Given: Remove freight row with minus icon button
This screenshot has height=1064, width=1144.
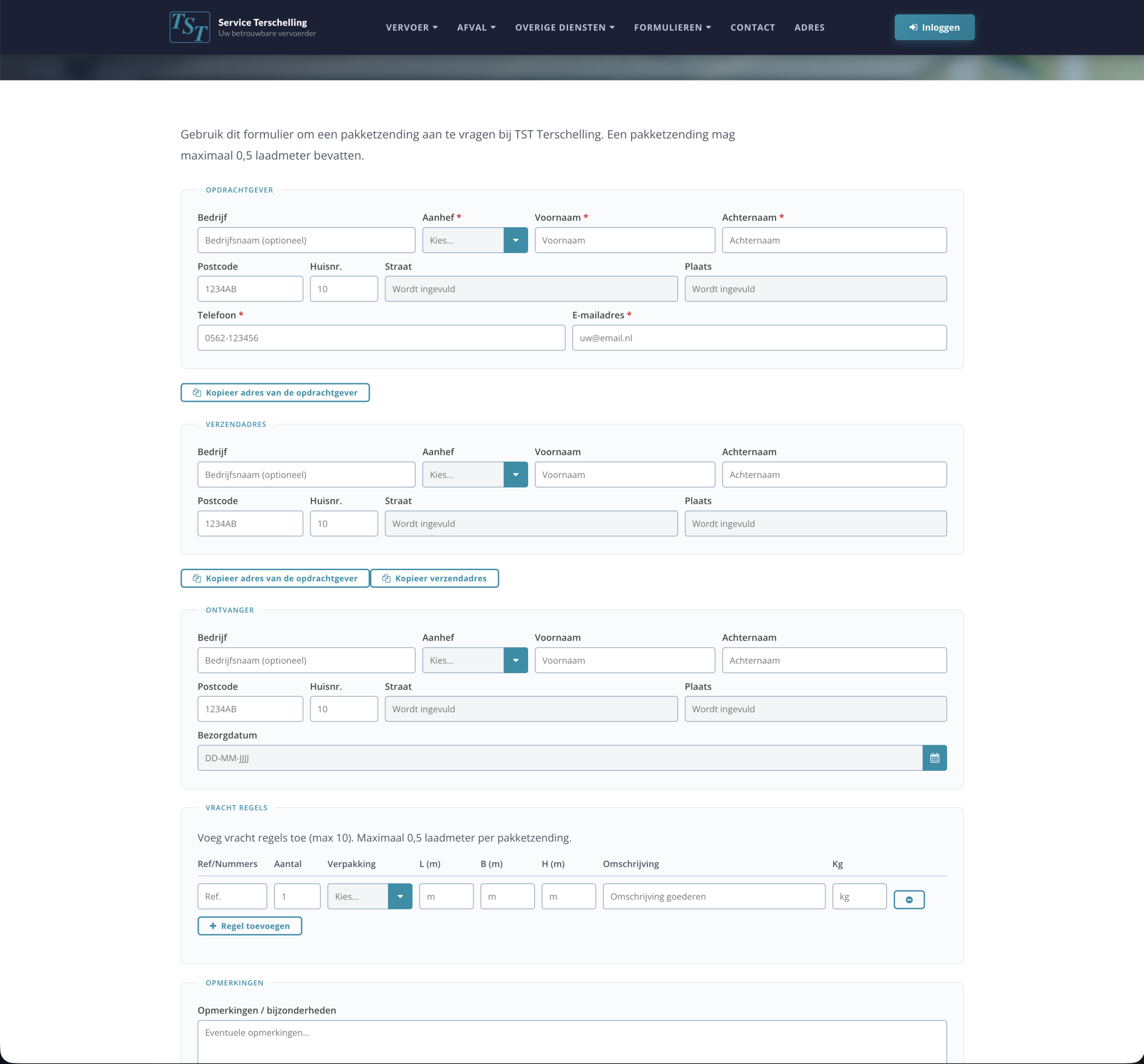Looking at the screenshot, I should coord(909,900).
